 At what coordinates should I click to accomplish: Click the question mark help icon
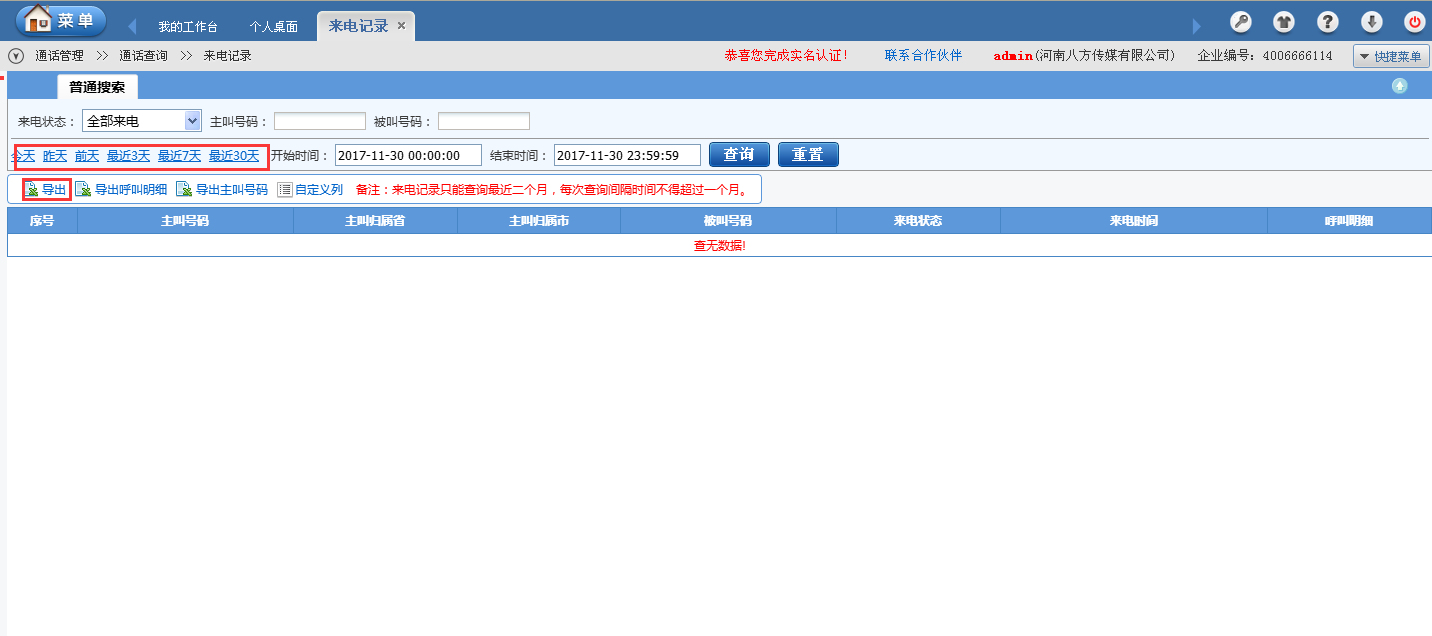click(x=1327, y=22)
